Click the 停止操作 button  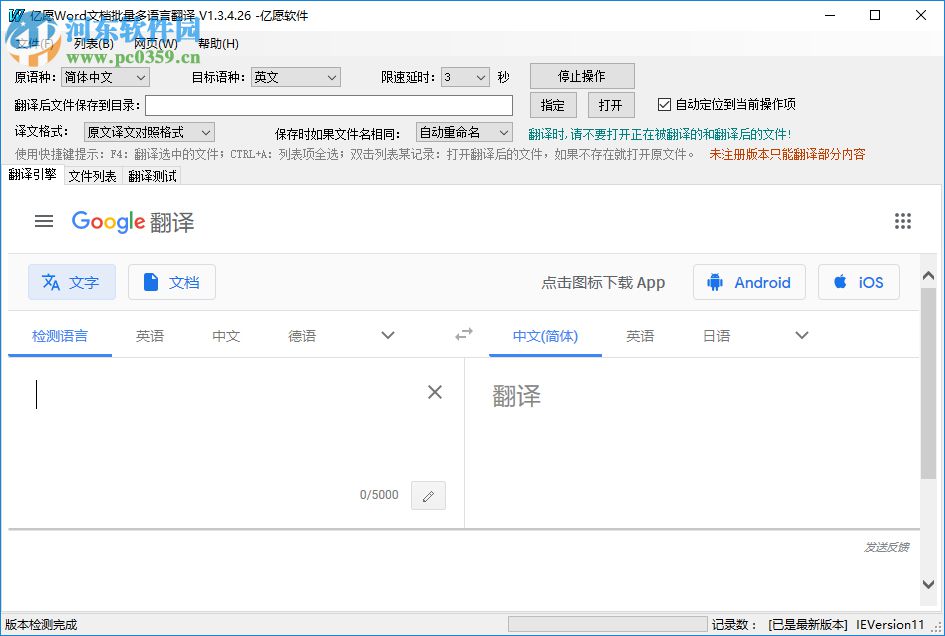582,75
